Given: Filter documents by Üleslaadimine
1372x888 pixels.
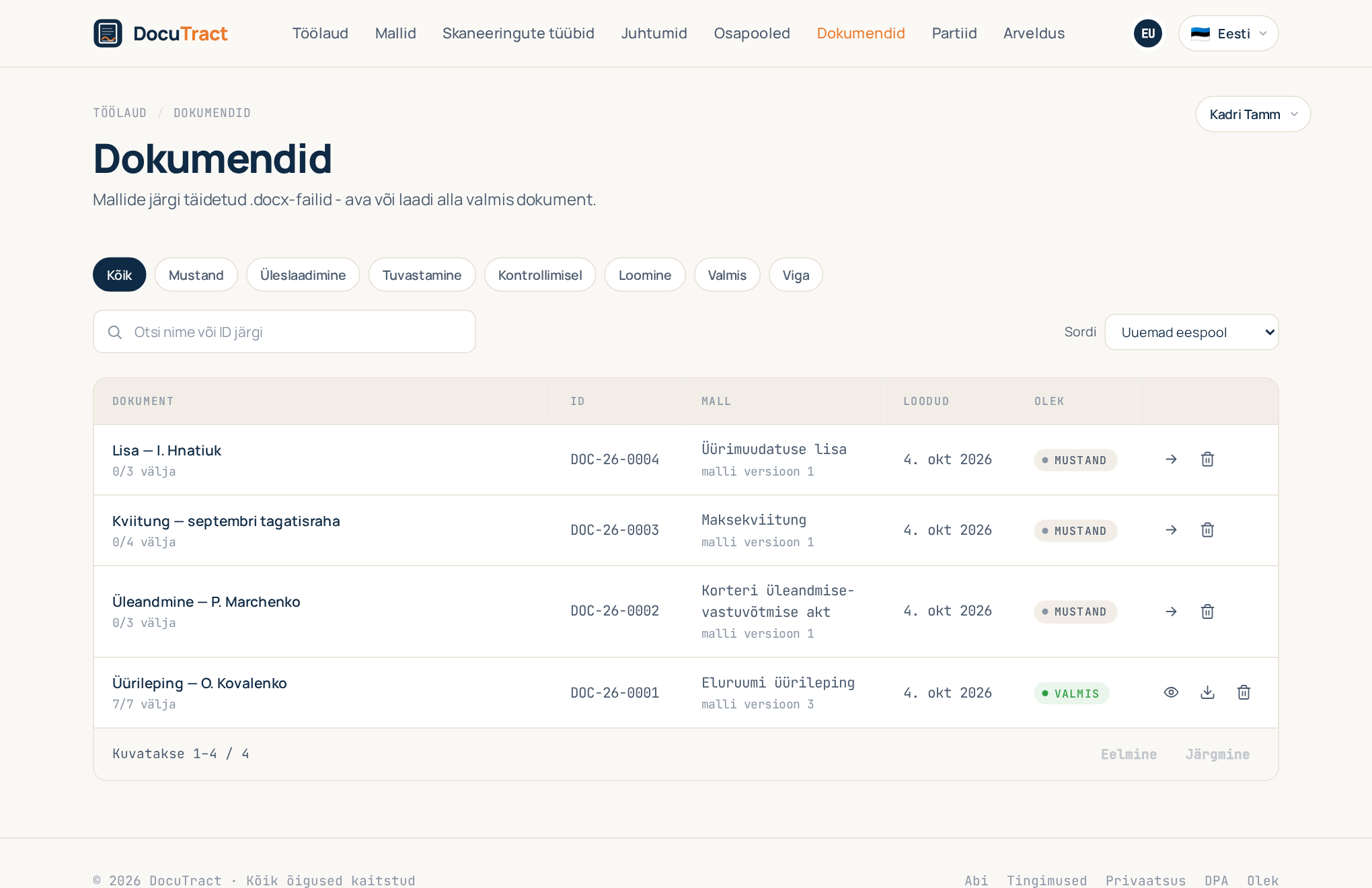Looking at the screenshot, I should click(x=303, y=274).
